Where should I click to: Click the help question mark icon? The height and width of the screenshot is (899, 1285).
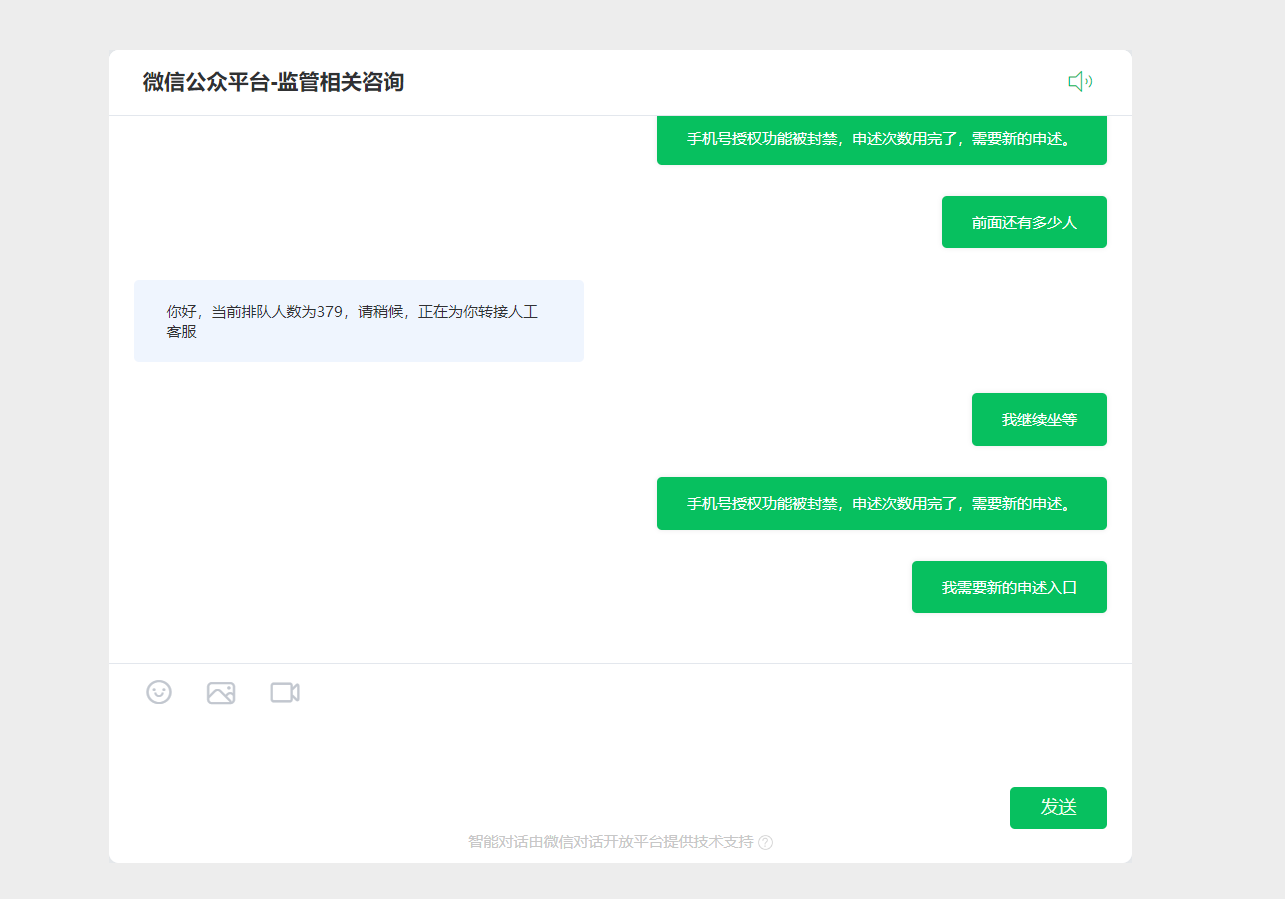click(766, 842)
